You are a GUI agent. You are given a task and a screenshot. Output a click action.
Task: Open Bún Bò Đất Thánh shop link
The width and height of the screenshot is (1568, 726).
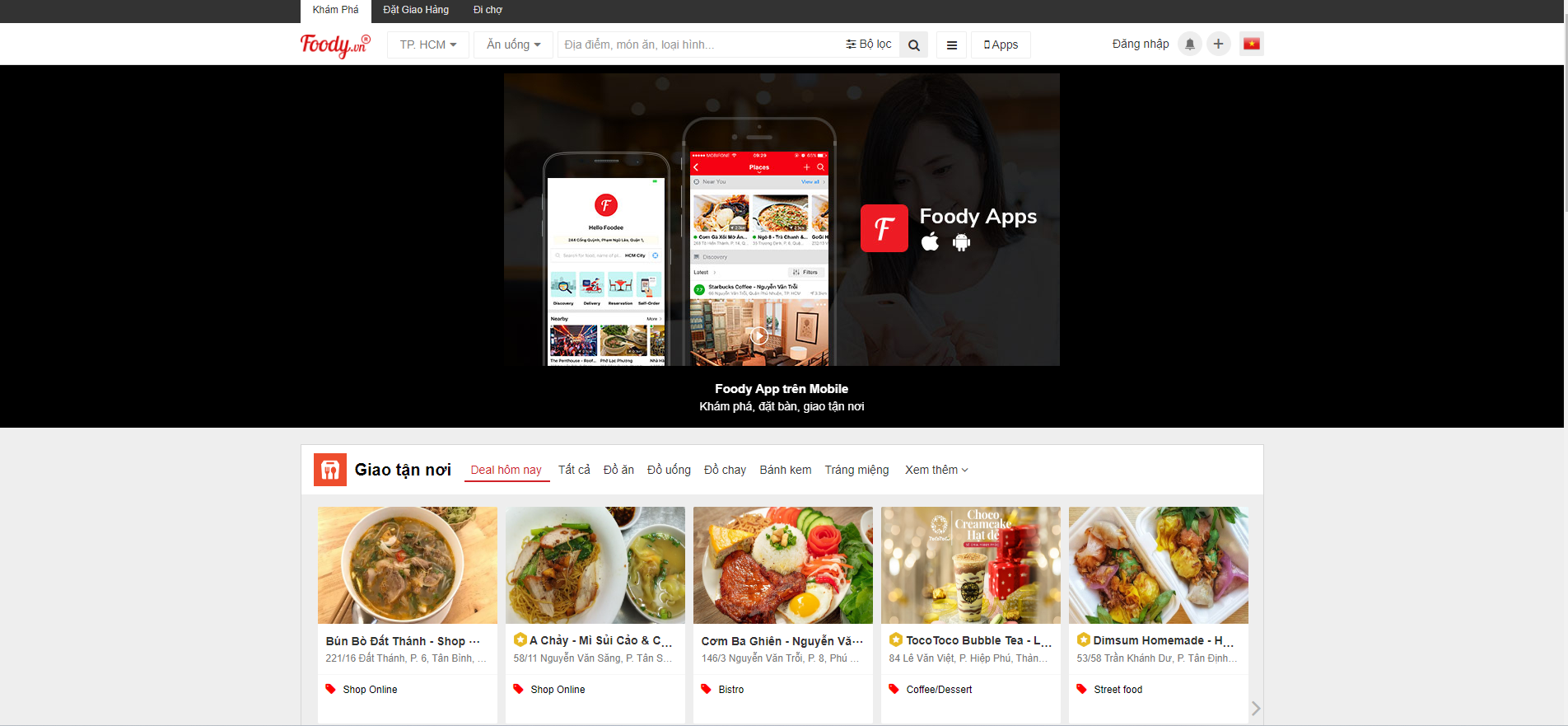pos(403,641)
